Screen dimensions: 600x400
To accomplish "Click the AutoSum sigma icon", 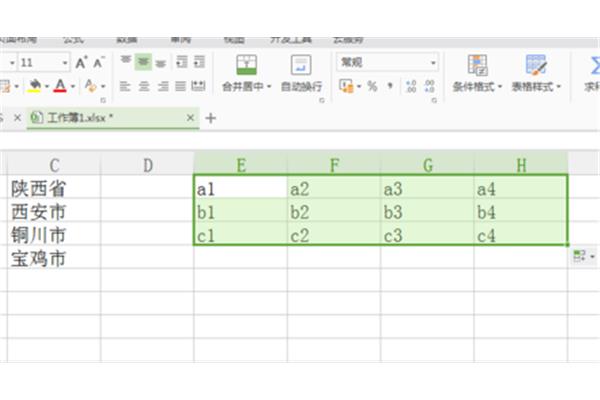I will coord(595,65).
